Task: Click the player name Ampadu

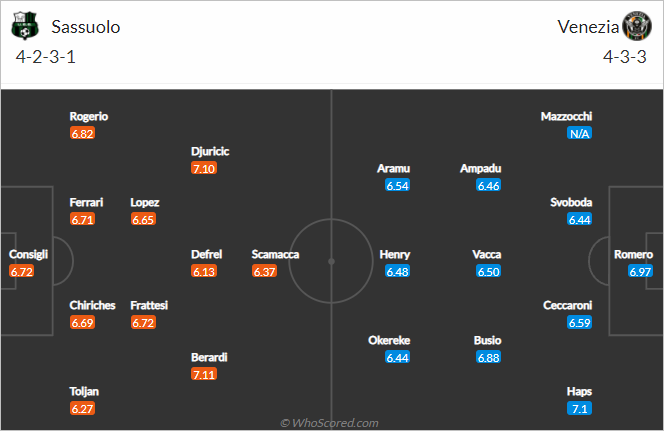Action: [x=480, y=169]
